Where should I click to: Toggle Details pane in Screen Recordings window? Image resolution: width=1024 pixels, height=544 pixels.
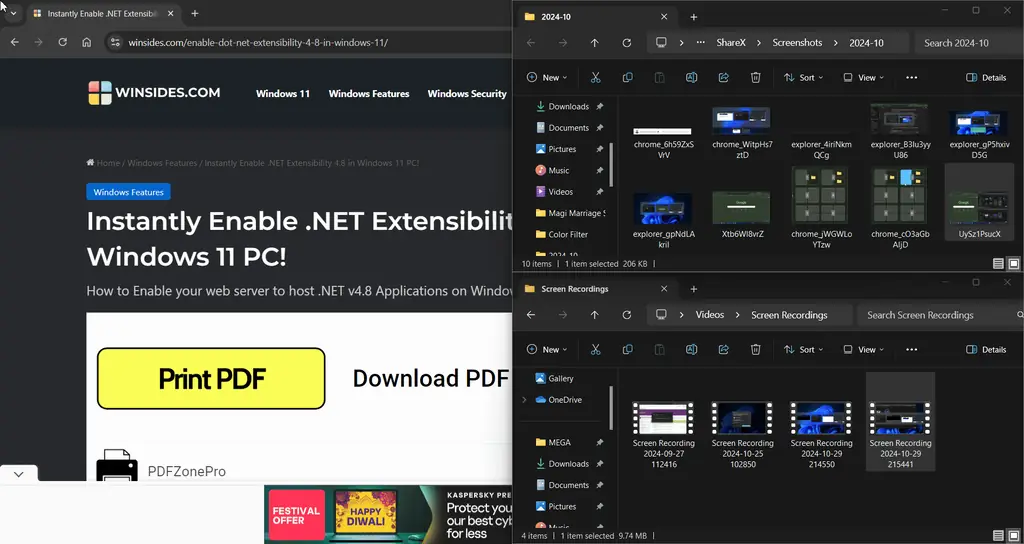985,349
